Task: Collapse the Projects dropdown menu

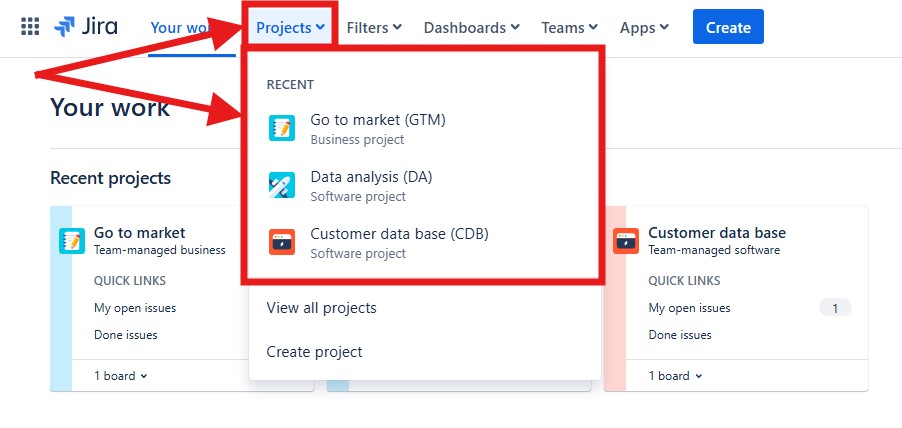Action: click(x=290, y=27)
